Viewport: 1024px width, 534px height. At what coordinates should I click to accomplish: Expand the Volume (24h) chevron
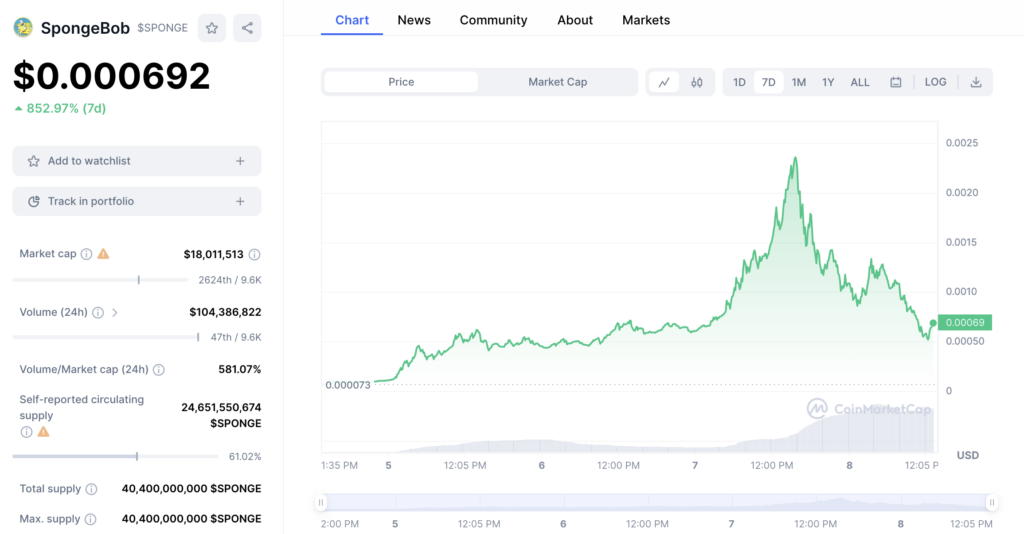(115, 312)
